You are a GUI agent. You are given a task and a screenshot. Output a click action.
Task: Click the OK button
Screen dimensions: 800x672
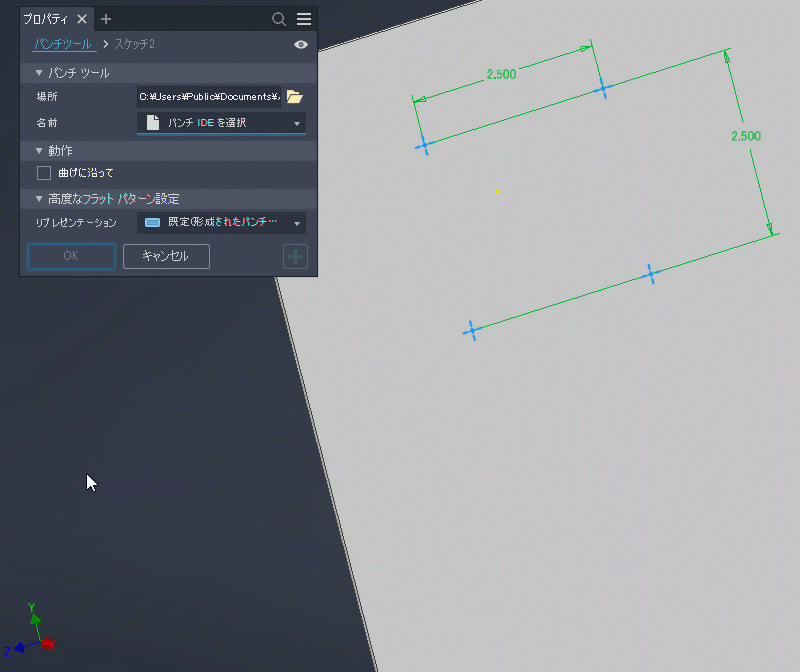71,256
